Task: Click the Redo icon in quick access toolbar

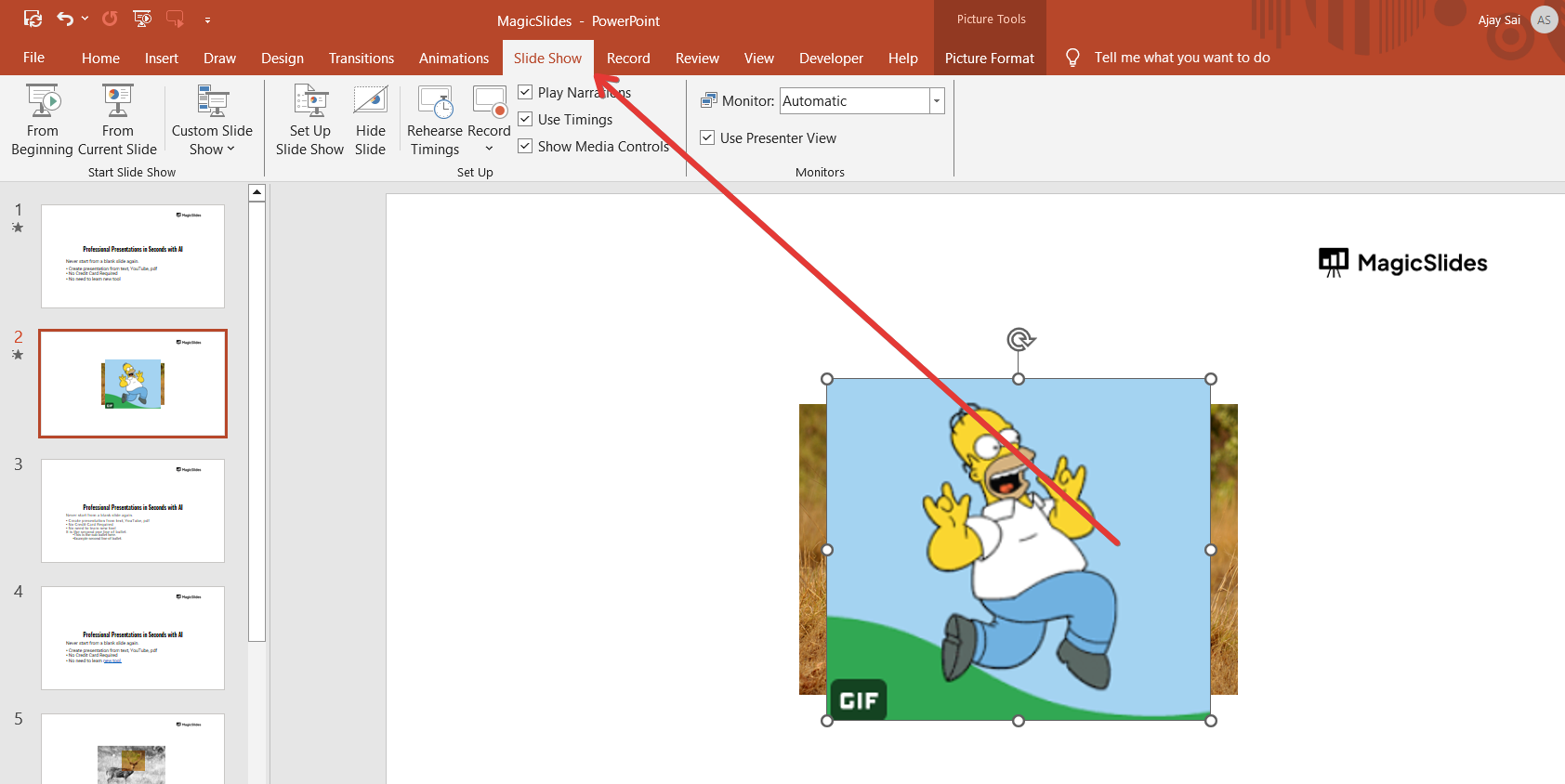Action: (110, 19)
